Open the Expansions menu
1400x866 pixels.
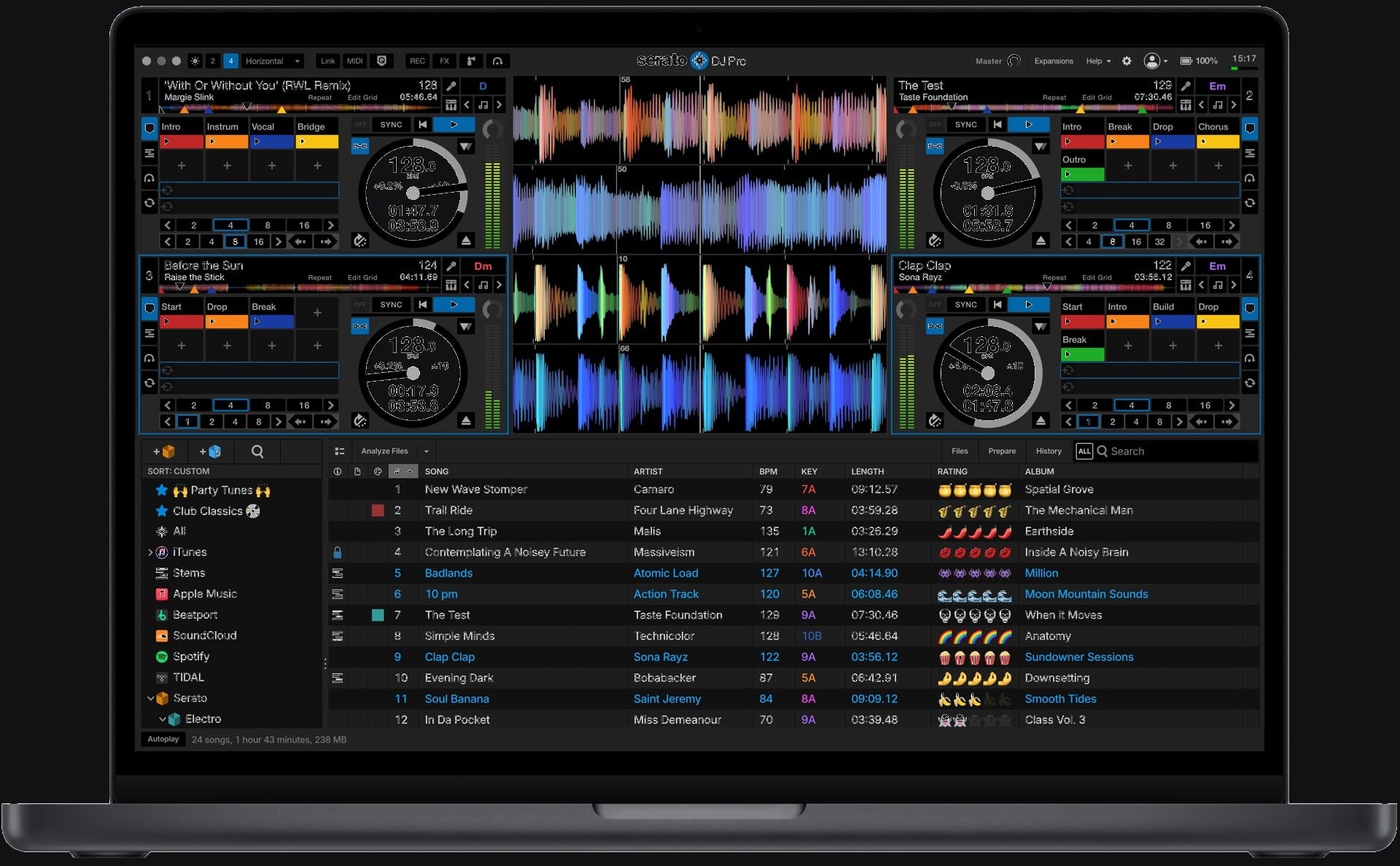pyautogui.click(x=1054, y=61)
